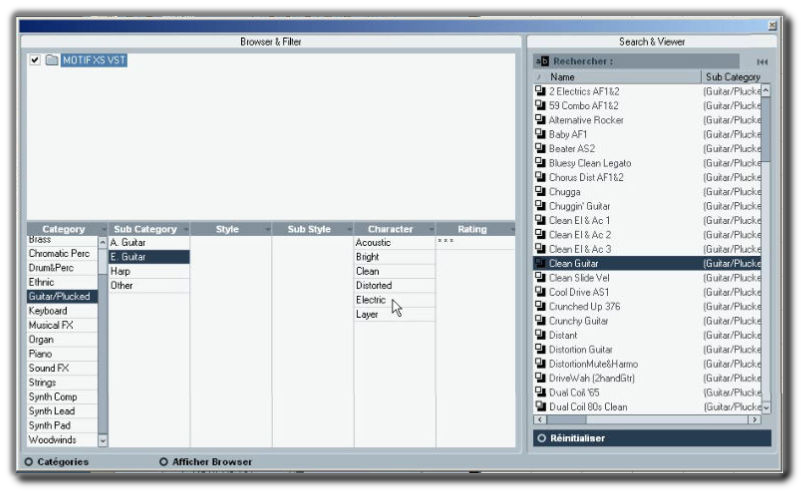Image resolution: width=809 pixels, height=499 pixels.
Task: Click the preset icon beside DriveWah (2handGtr)
Action: coord(540,378)
